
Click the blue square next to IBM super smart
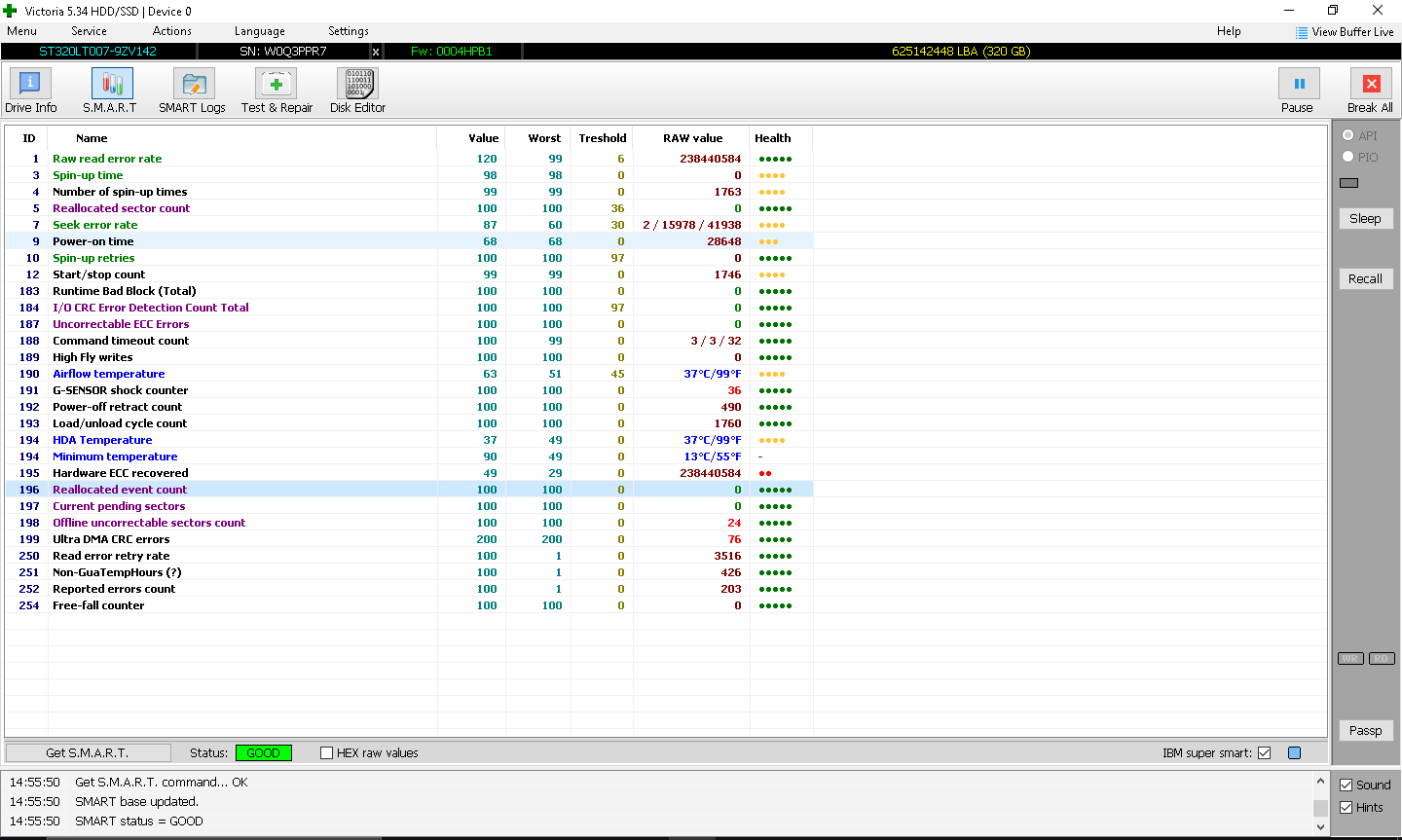tap(1294, 752)
